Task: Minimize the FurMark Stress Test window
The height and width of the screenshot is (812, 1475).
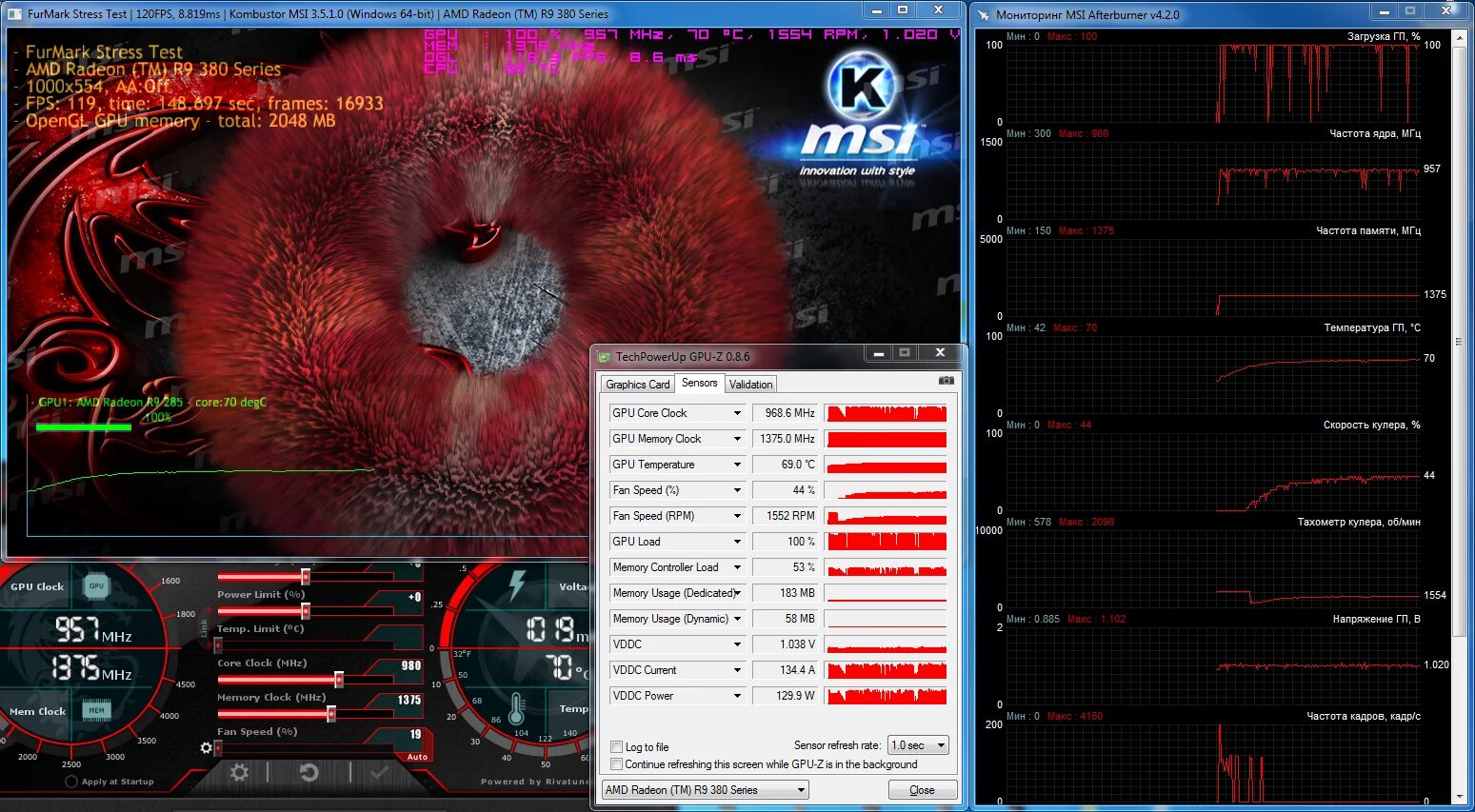Action: point(875,11)
